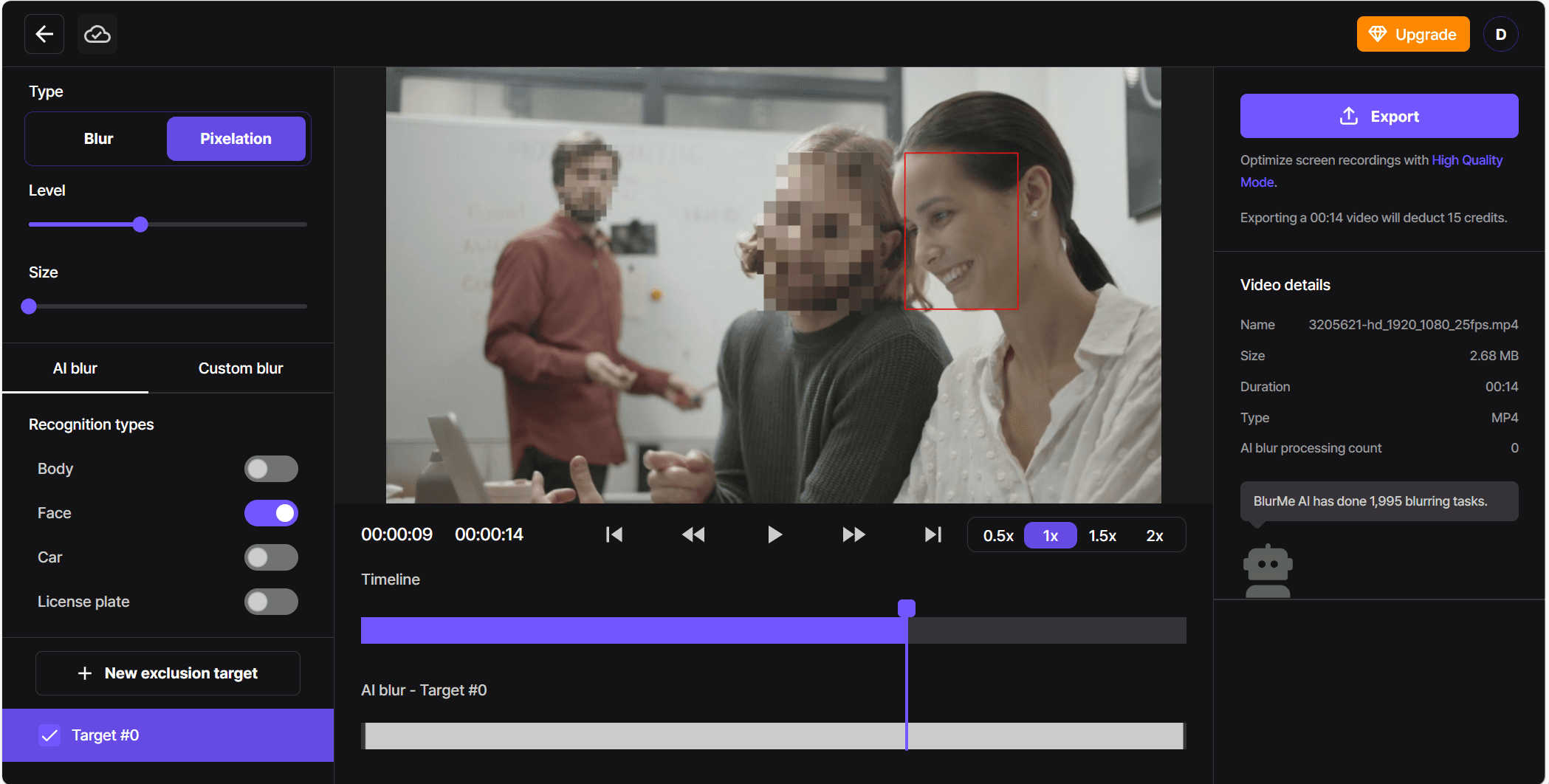Click the pixelation Level slider handle

140,224
